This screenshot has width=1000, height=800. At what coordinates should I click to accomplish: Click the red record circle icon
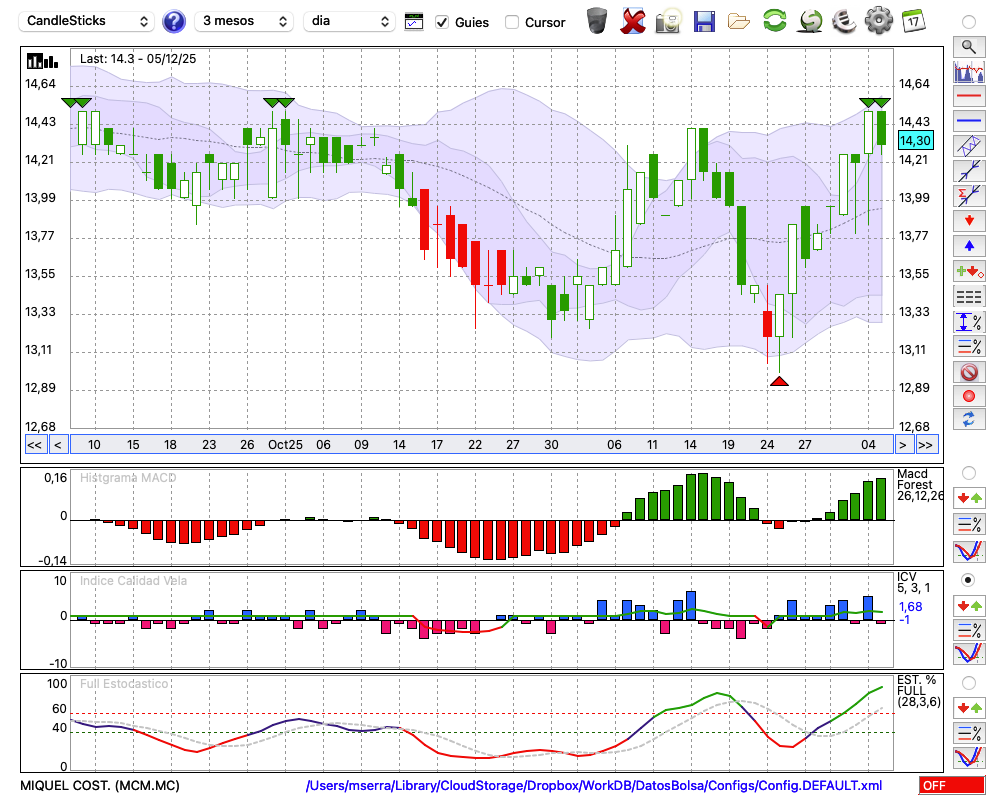click(969, 396)
